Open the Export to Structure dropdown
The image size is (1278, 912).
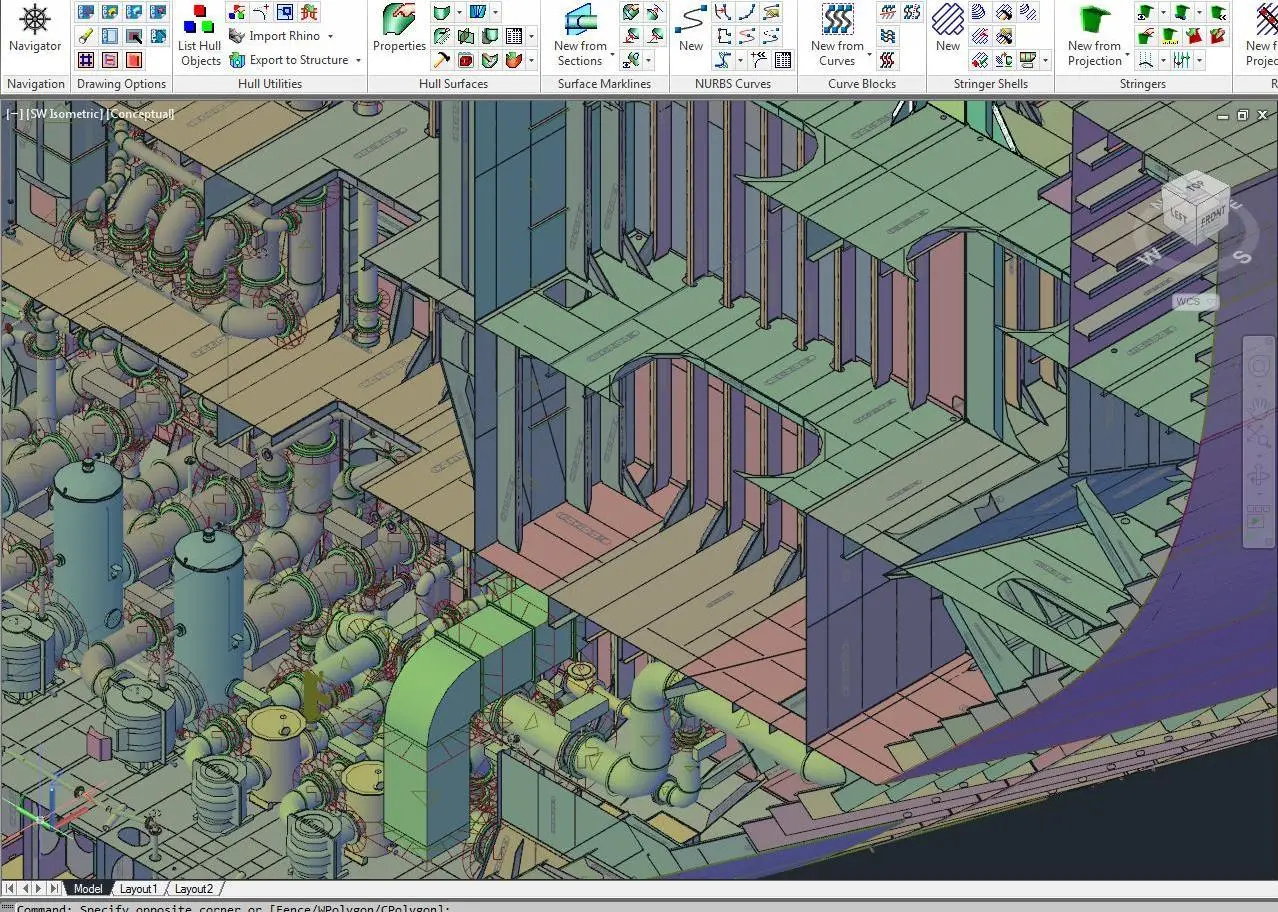tap(358, 60)
